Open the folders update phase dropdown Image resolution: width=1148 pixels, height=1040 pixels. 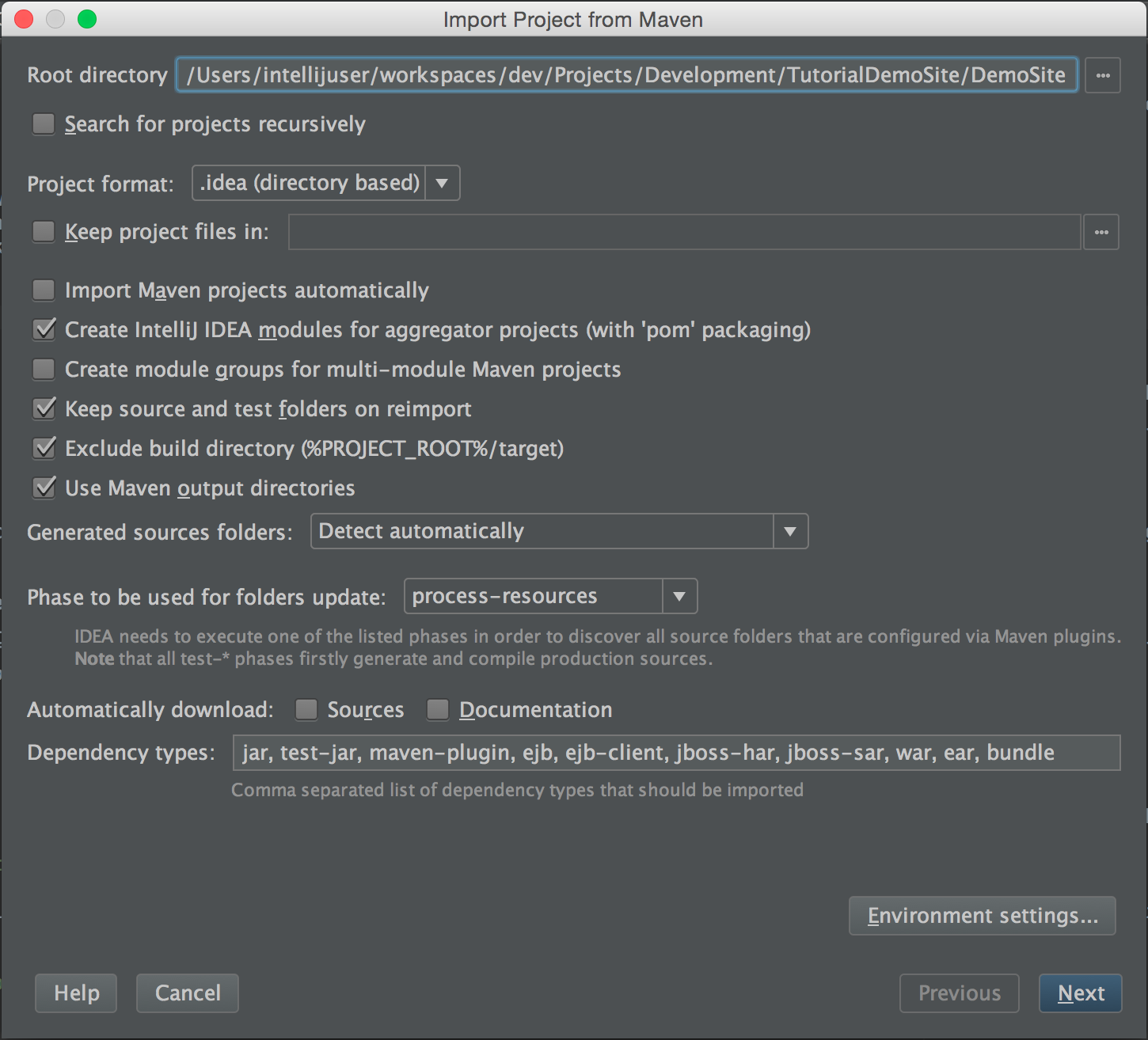678,596
